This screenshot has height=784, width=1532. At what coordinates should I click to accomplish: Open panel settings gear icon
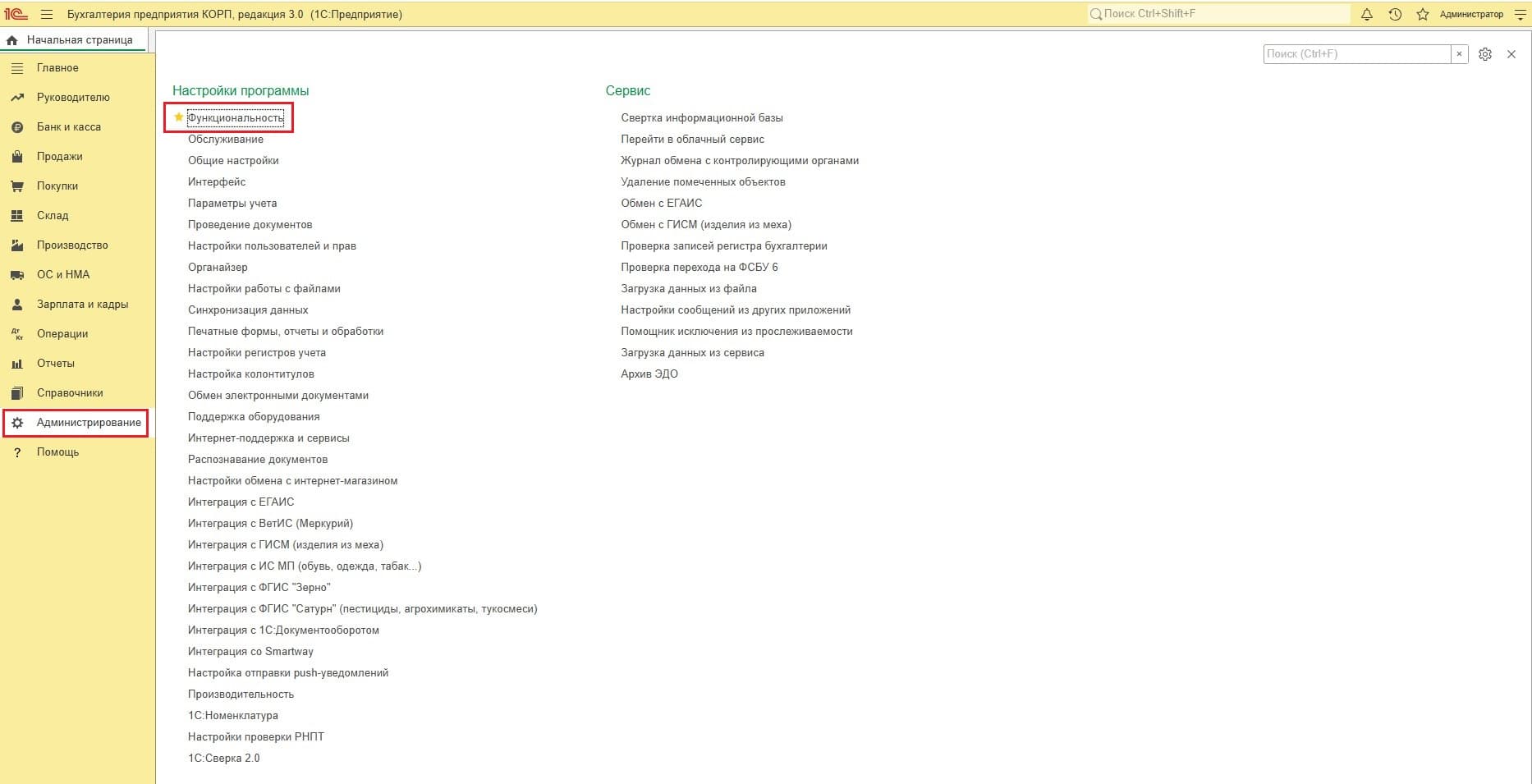coord(1485,54)
